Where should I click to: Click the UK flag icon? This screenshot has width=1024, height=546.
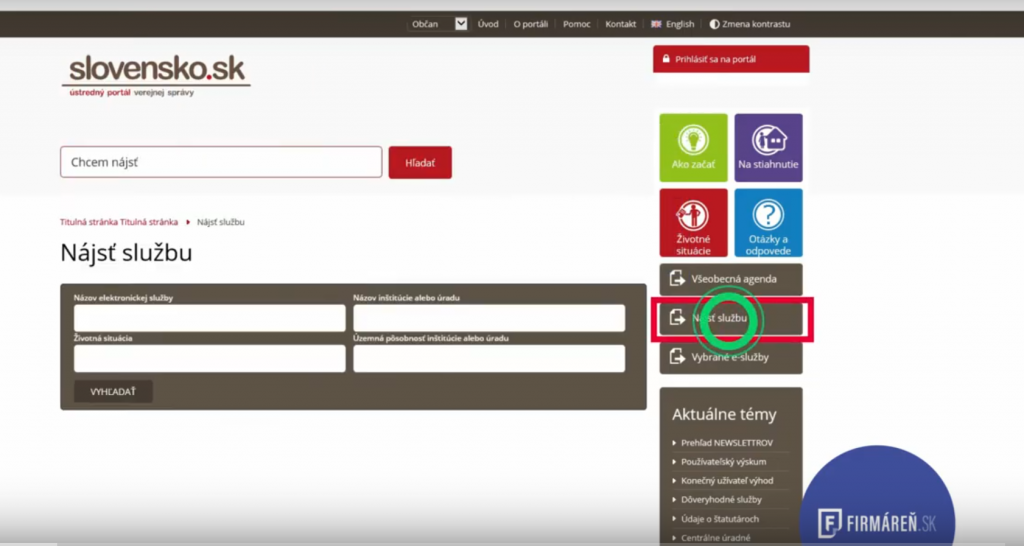[656, 24]
